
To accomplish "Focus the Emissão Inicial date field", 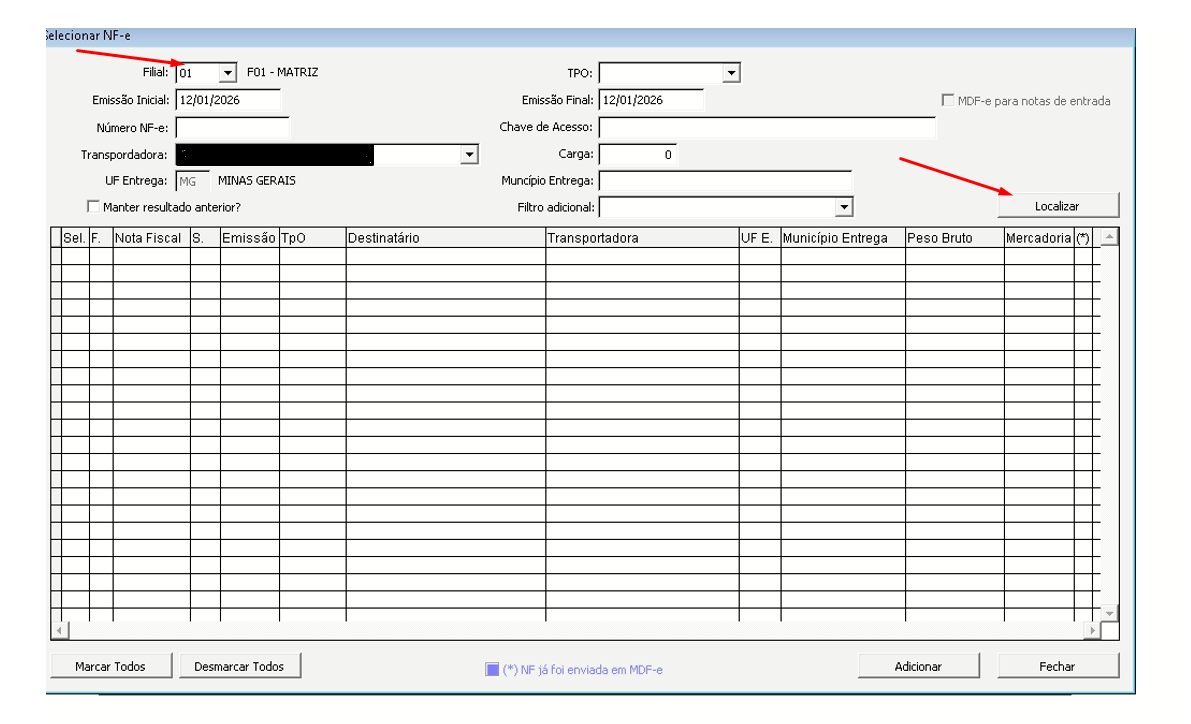I will click(228, 100).
